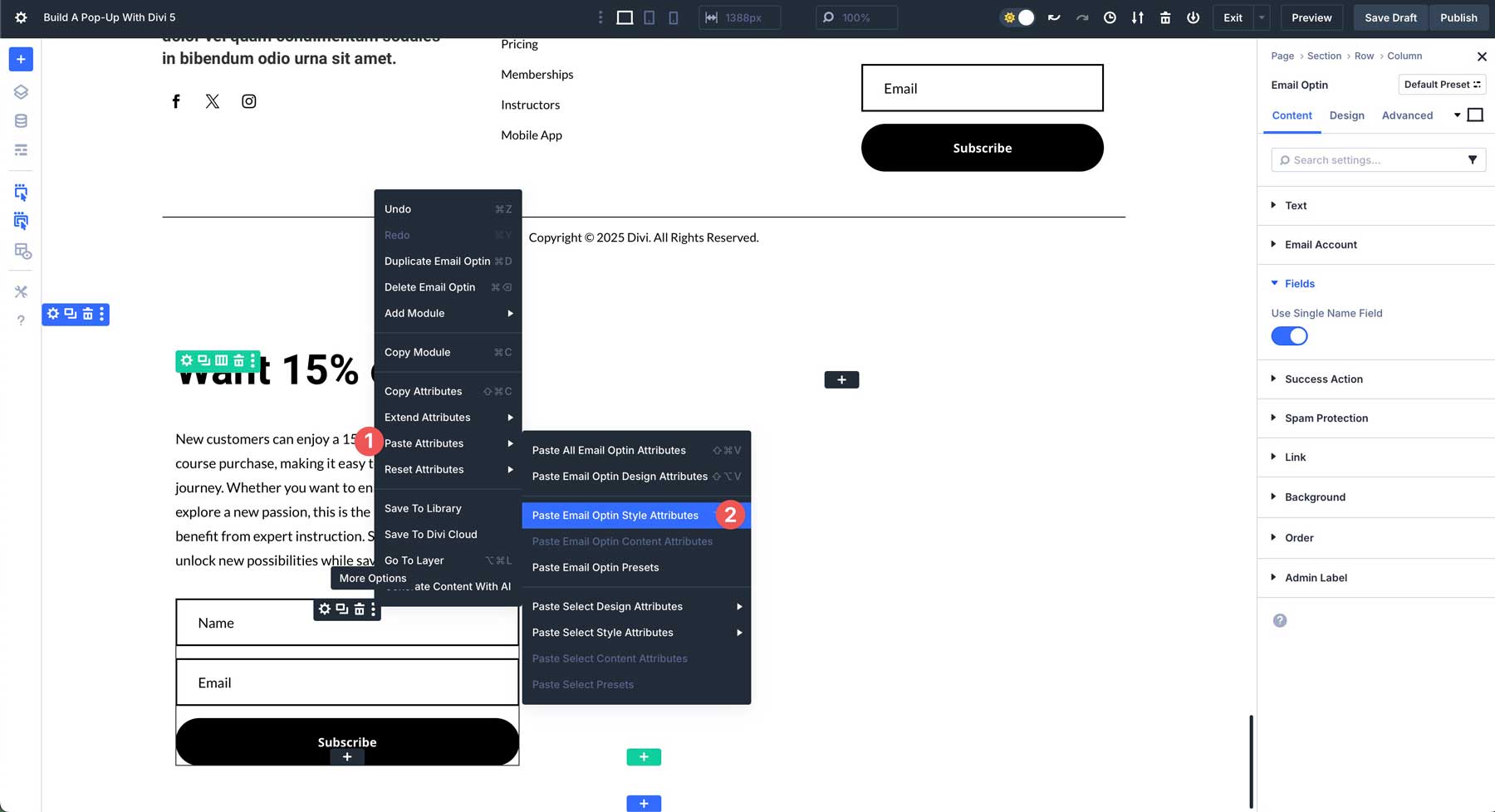Open the Default Preset dropdown

click(1442, 84)
